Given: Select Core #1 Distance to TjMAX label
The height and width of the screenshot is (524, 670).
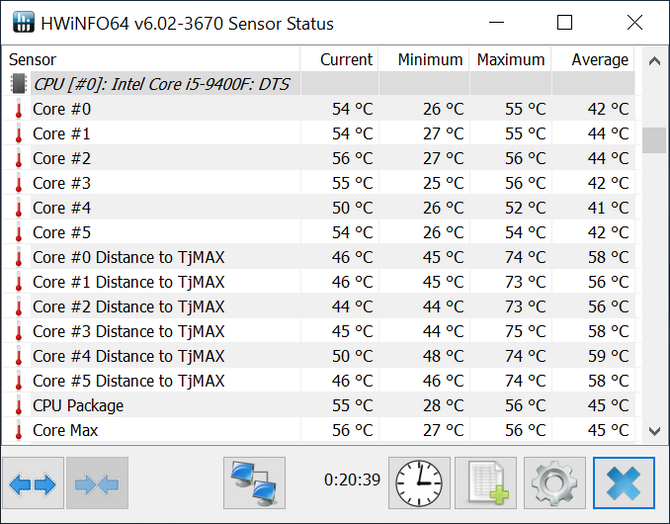Looking at the screenshot, I should pos(129,282).
